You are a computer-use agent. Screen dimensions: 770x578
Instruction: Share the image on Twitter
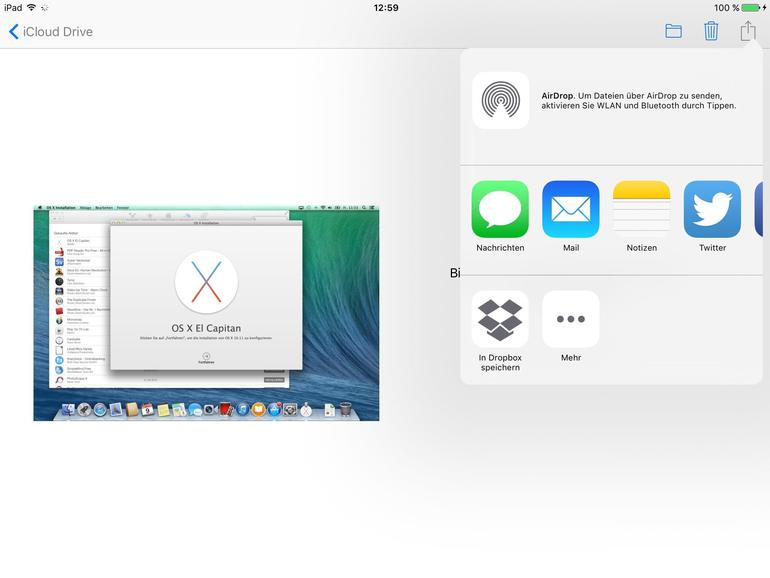[712, 209]
